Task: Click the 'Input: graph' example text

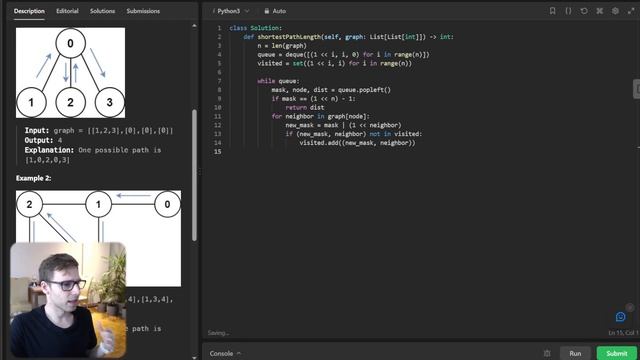Action: coord(99,131)
